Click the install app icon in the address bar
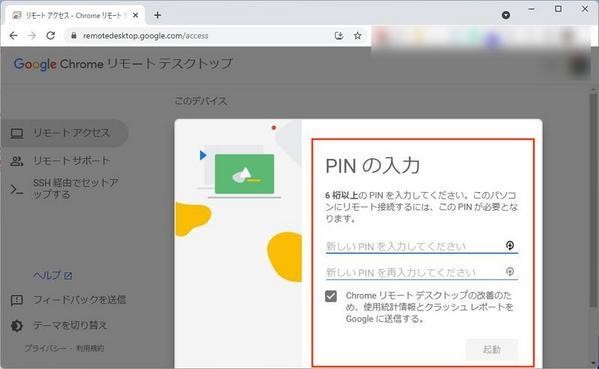The height and width of the screenshot is (369, 599). [x=339, y=36]
